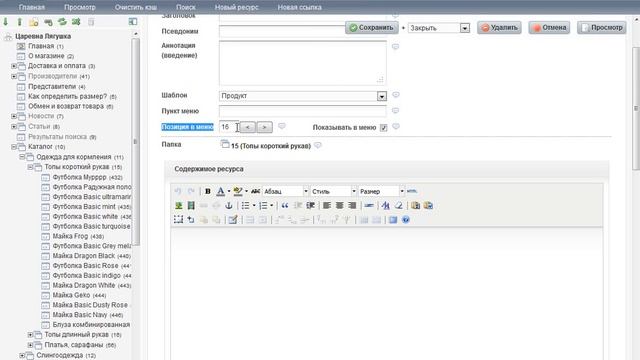Click Очистить кэш in top menu

(136, 7)
